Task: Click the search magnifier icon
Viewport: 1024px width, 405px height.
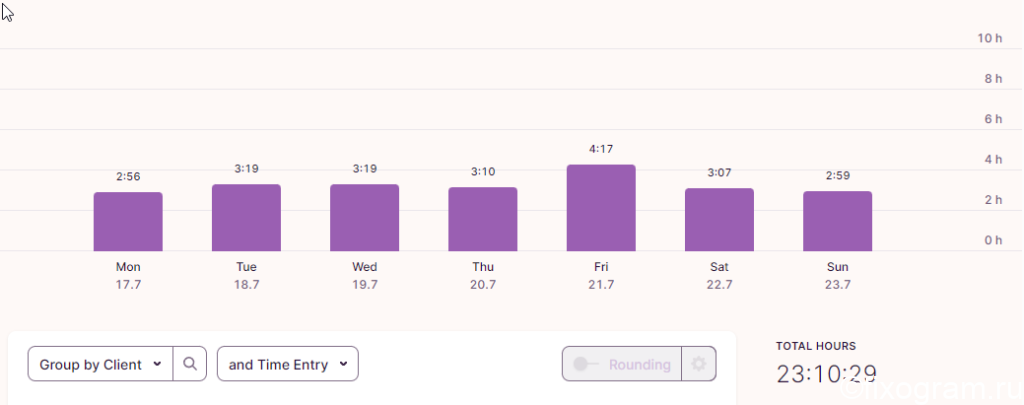Action: tap(190, 364)
